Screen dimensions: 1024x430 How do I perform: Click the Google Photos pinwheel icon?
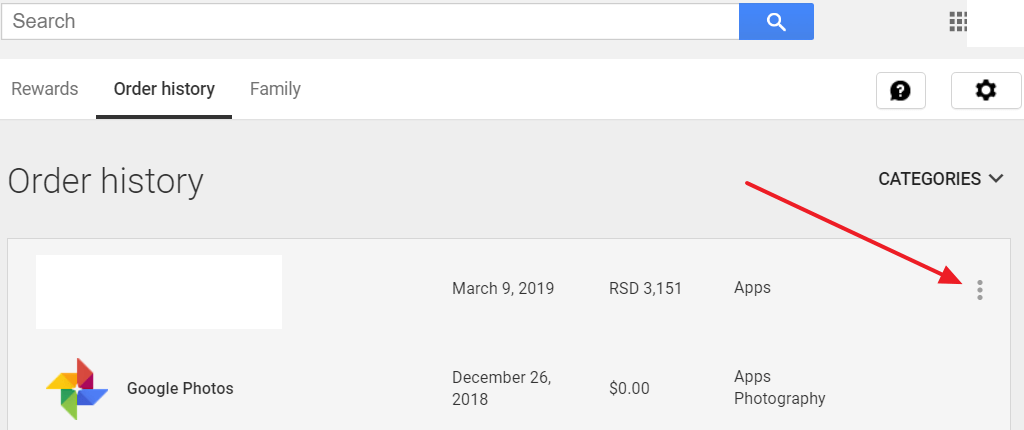[x=77, y=389]
